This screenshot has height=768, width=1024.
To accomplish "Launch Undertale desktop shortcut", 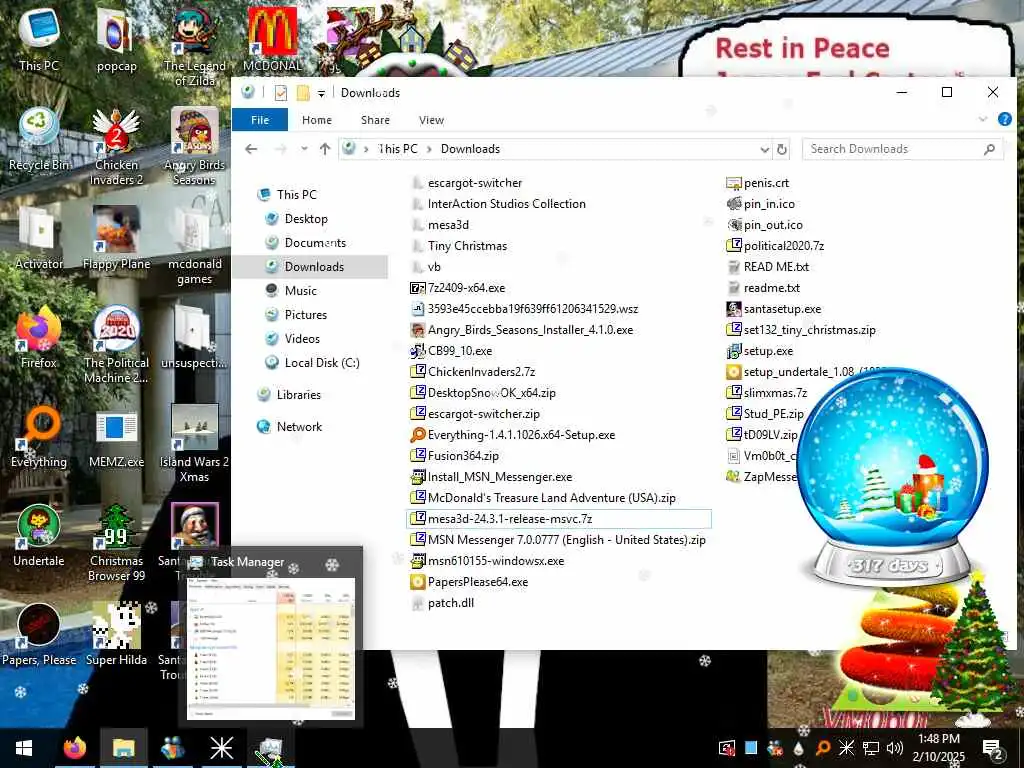I will [39, 536].
